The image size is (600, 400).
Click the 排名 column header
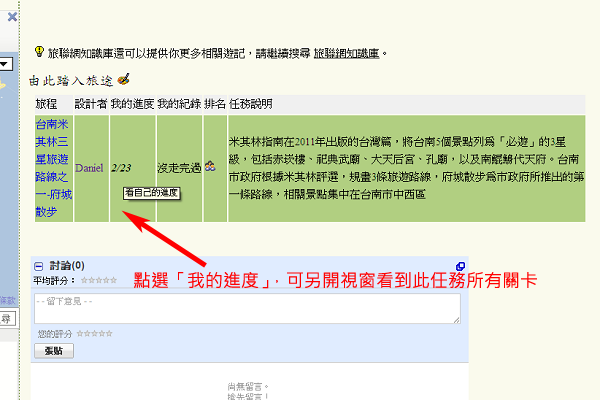click(x=215, y=104)
